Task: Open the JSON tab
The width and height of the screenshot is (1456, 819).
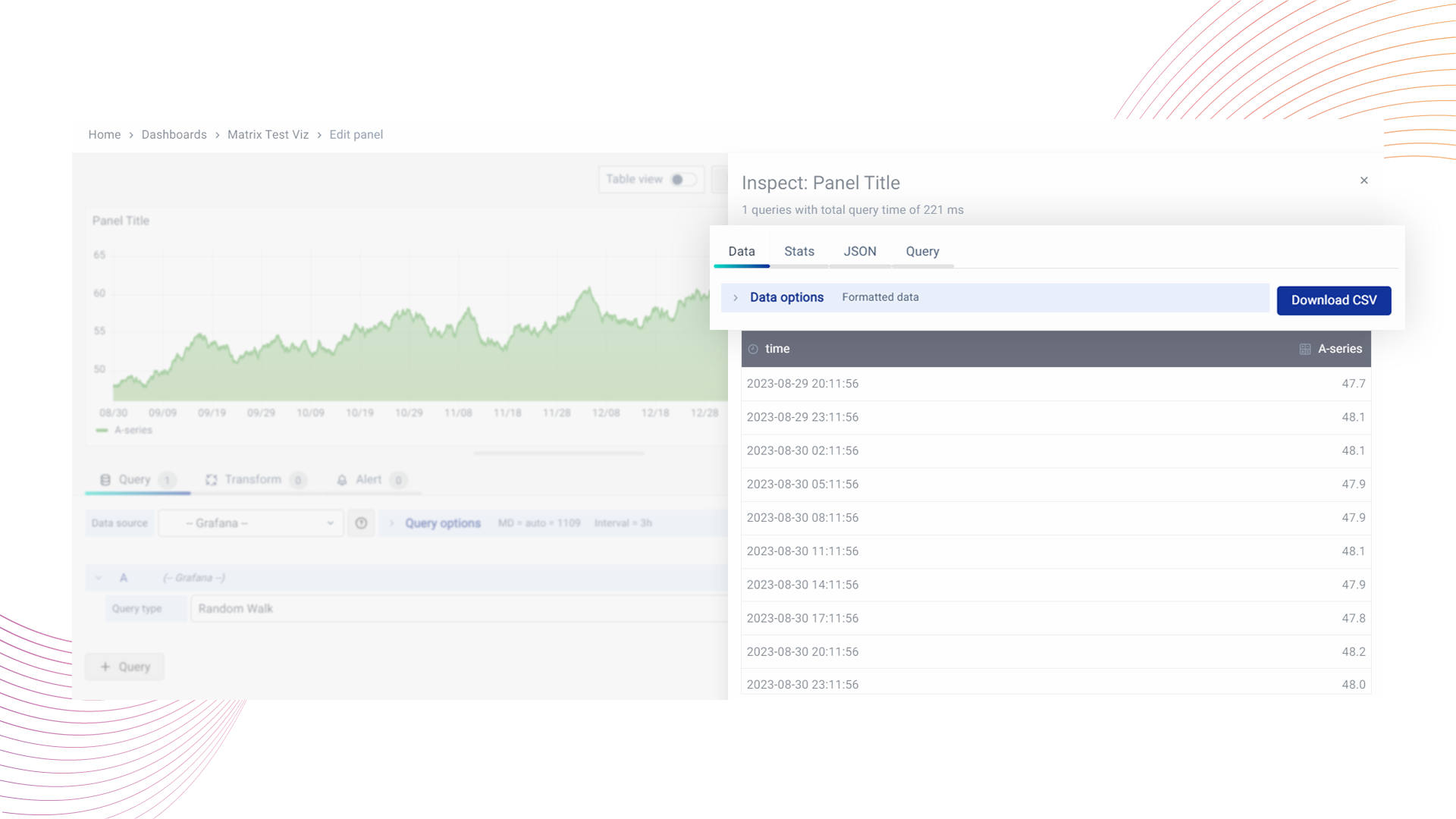Action: (859, 252)
